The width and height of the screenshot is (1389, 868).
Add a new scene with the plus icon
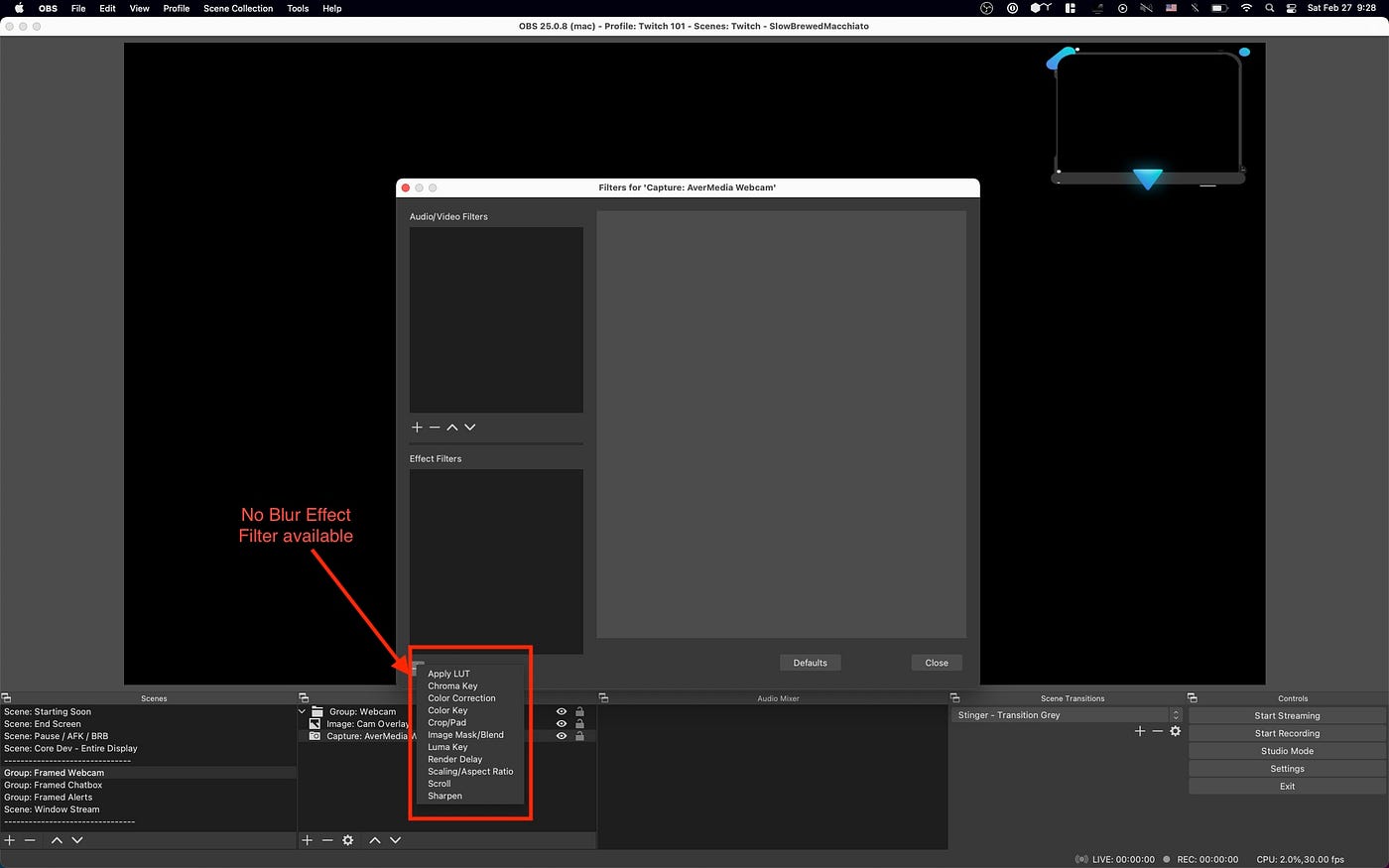9,840
